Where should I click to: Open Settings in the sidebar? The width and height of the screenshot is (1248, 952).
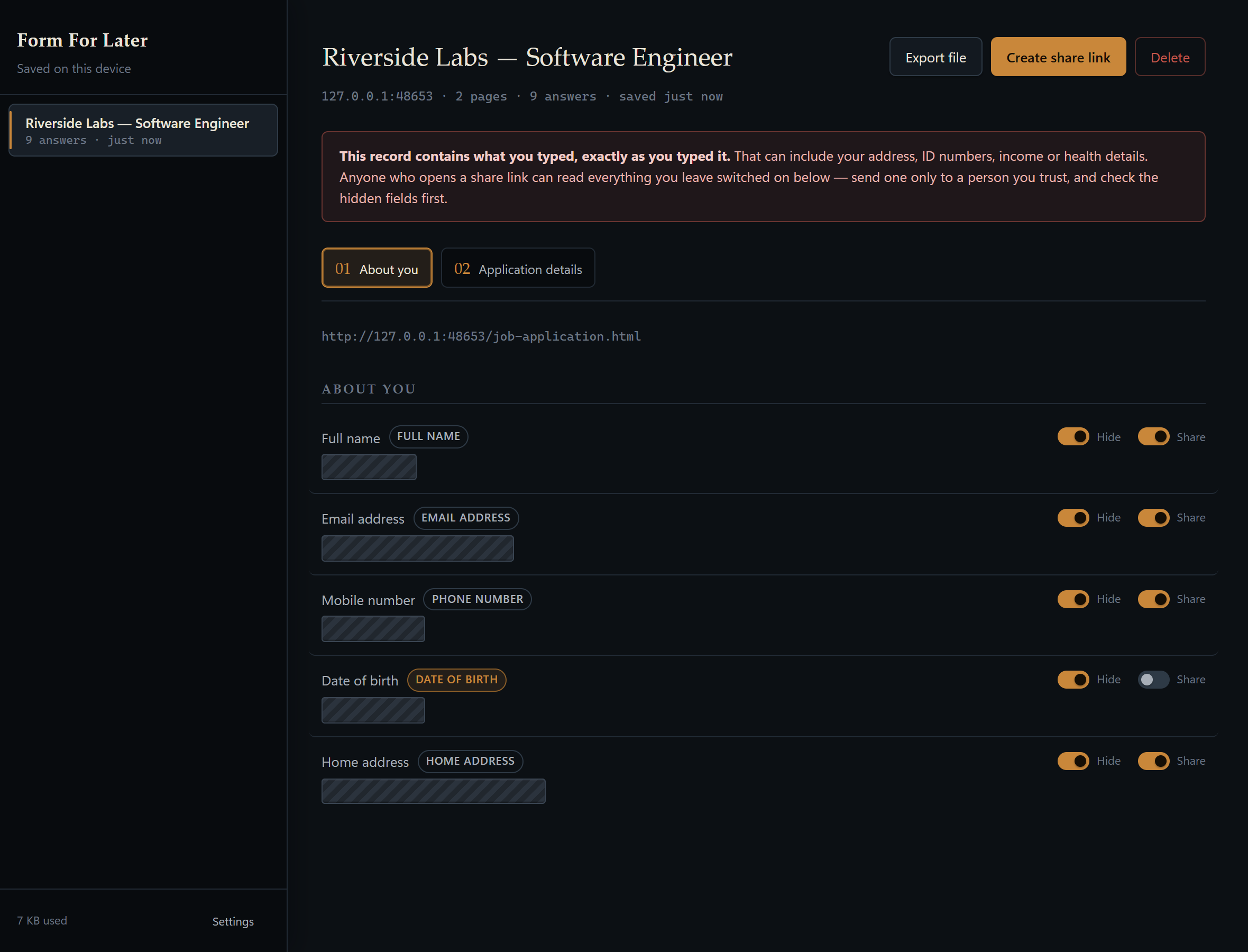233,921
